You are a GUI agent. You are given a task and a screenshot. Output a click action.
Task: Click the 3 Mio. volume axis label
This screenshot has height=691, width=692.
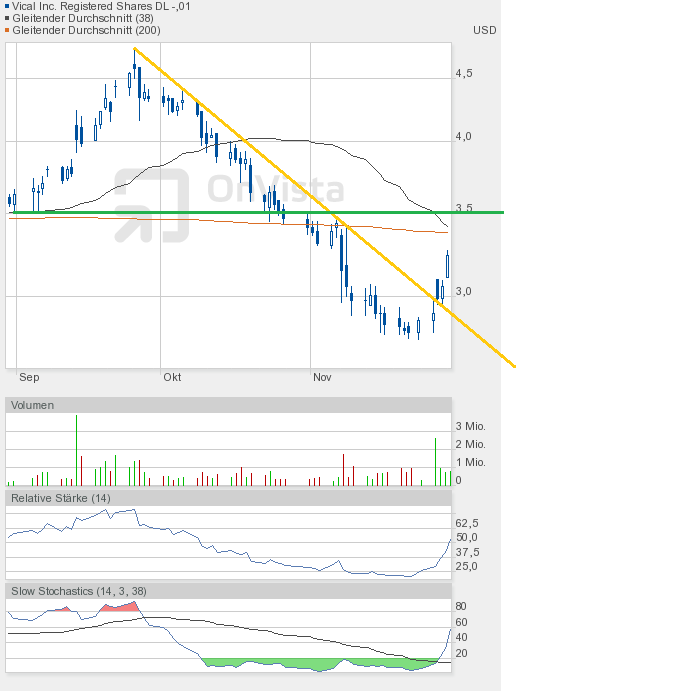tap(470, 426)
